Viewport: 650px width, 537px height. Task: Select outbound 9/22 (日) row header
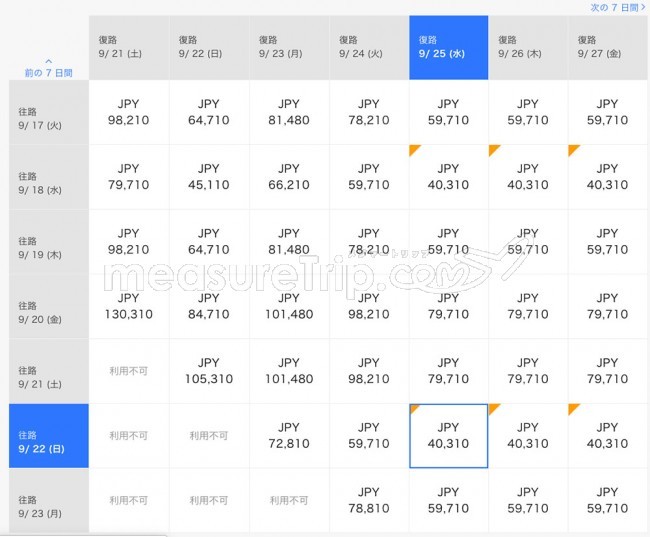tap(47, 436)
